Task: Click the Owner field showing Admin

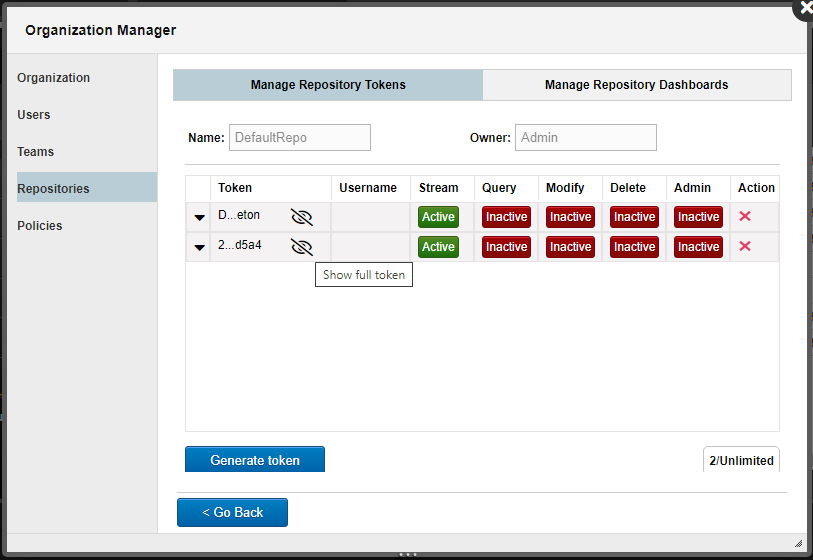Action: click(585, 137)
